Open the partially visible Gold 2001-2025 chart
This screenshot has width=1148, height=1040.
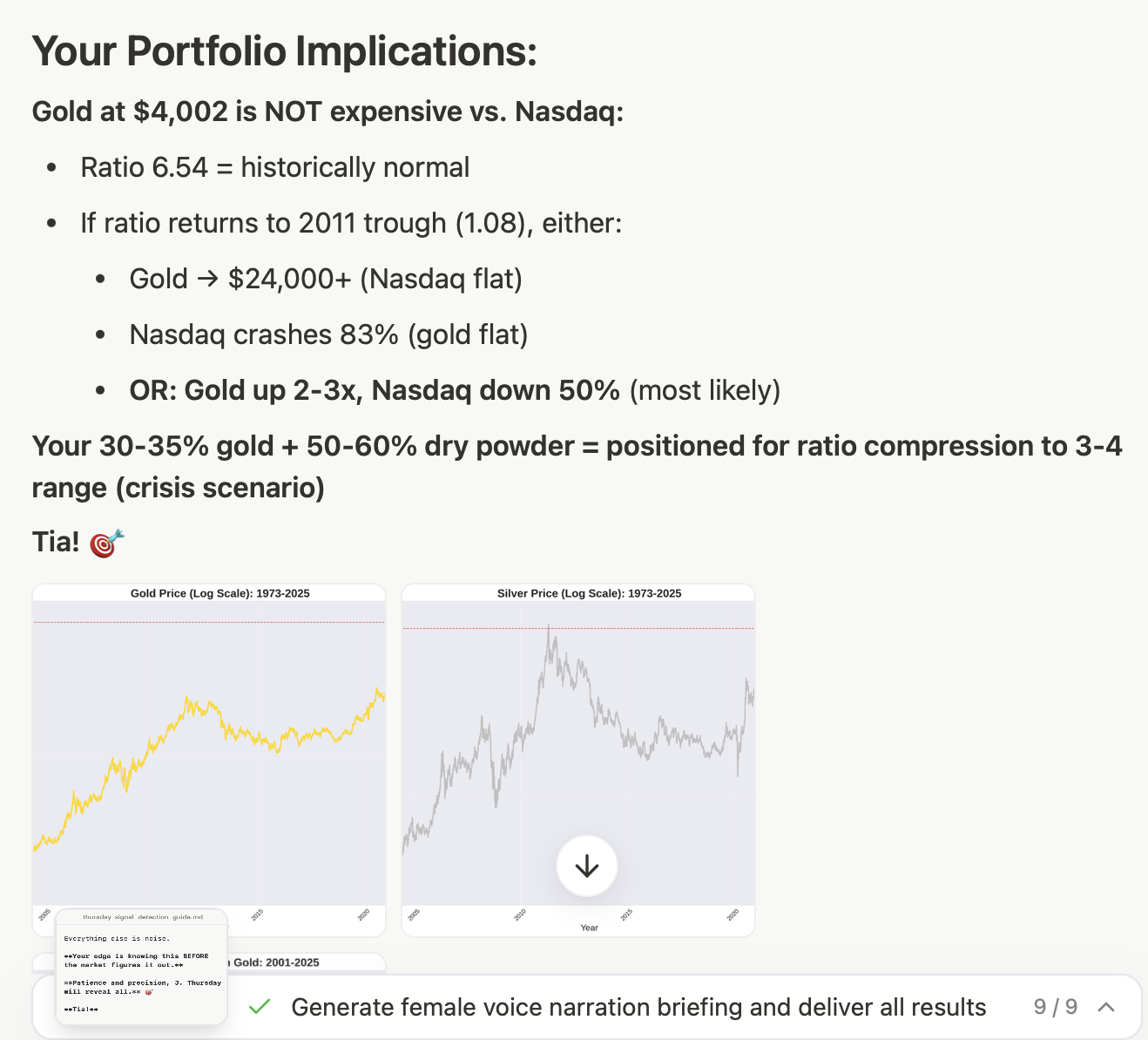point(305,962)
